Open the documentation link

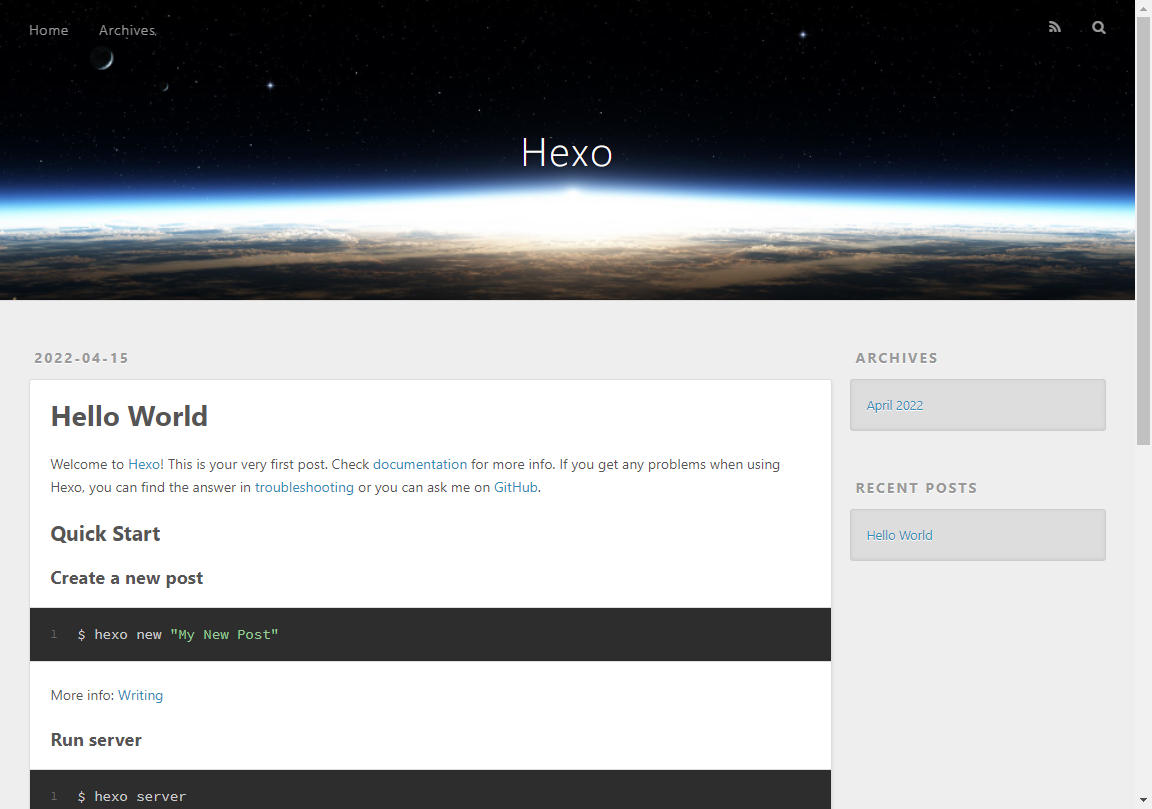[420, 464]
